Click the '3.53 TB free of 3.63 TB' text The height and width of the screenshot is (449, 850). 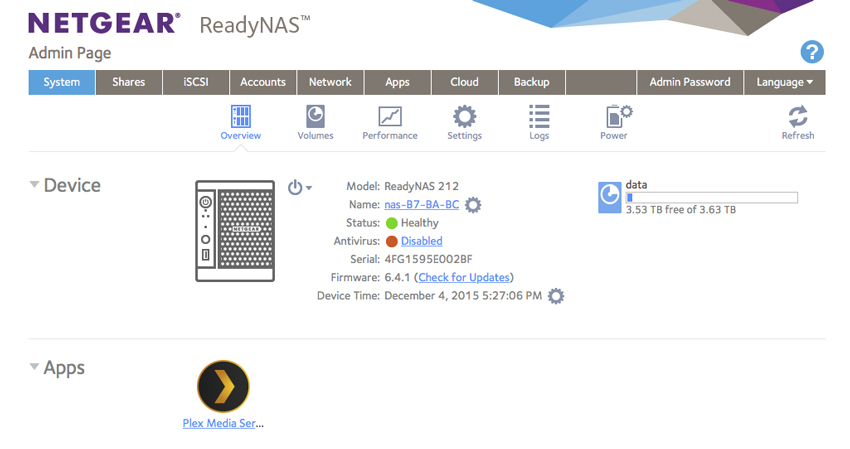(x=681, y=210)
